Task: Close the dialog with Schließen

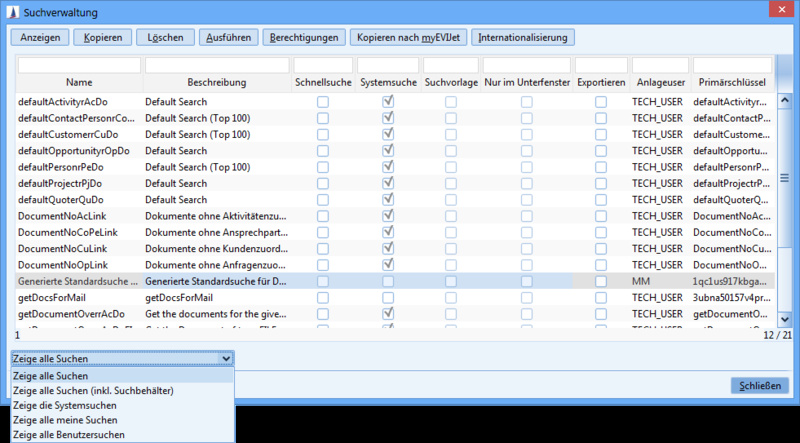Action: pos(760,386)
